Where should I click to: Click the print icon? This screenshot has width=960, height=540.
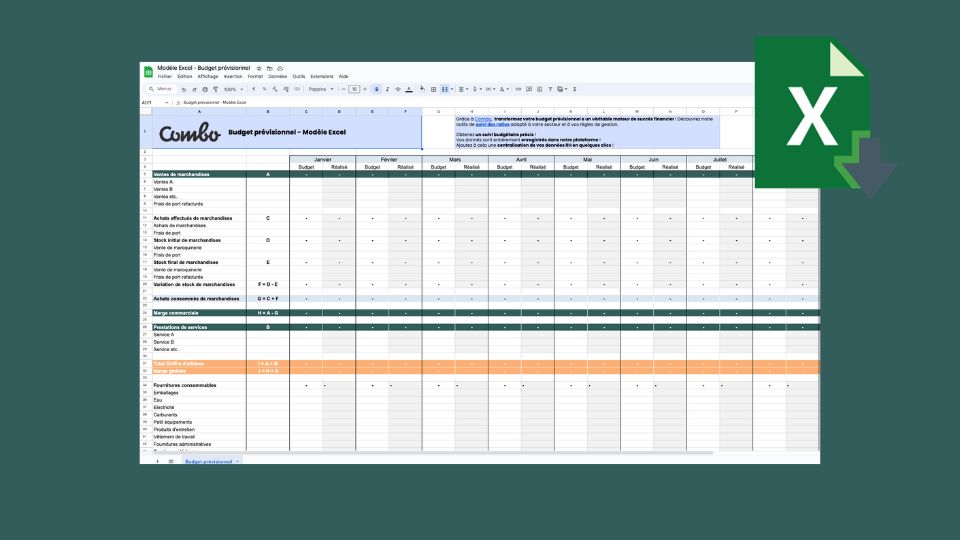tap(205, 89)
